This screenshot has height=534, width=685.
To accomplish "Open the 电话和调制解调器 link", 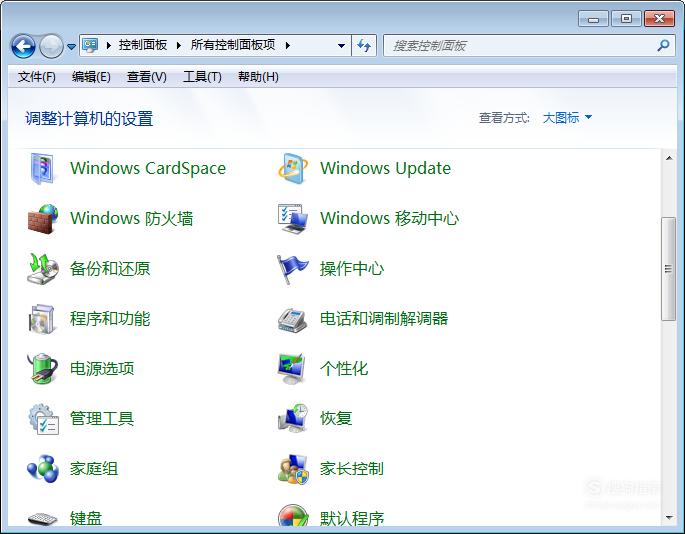I will [384, 319].
